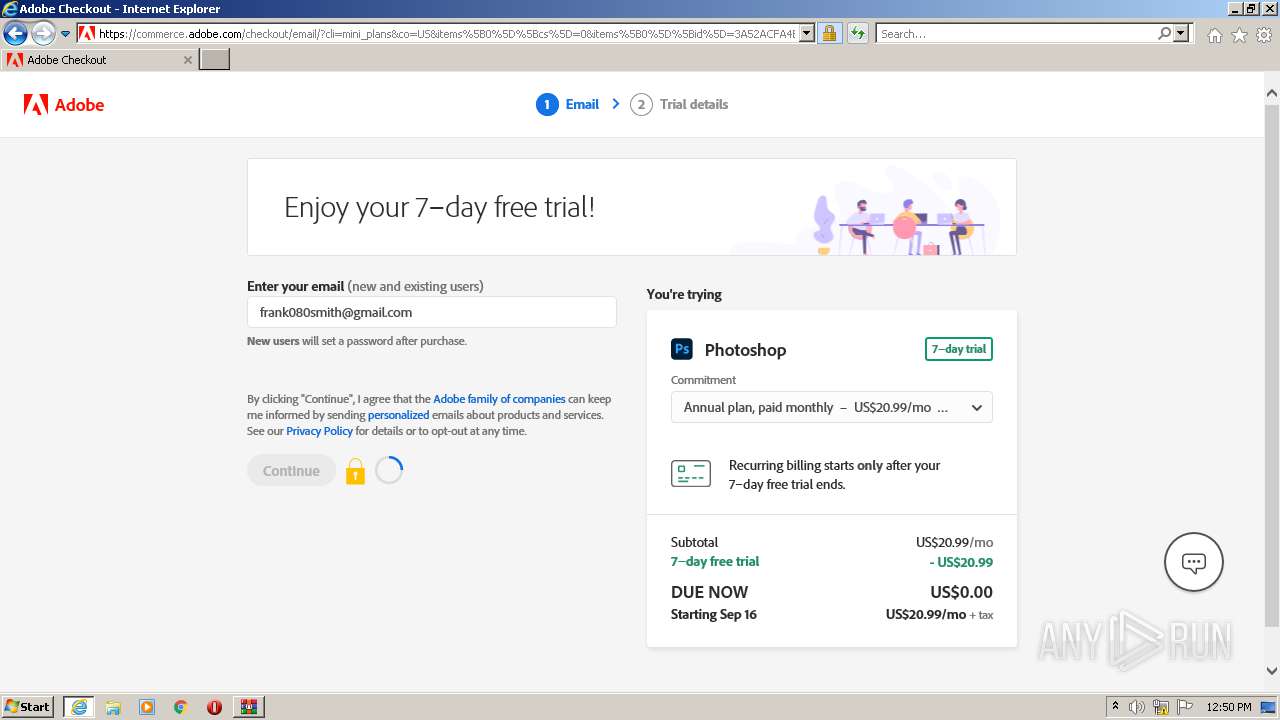The width and height of the screenshot is (1280, 720).
Task: Click the Adobe logo in page header
Action: click(x=64, y=104)
